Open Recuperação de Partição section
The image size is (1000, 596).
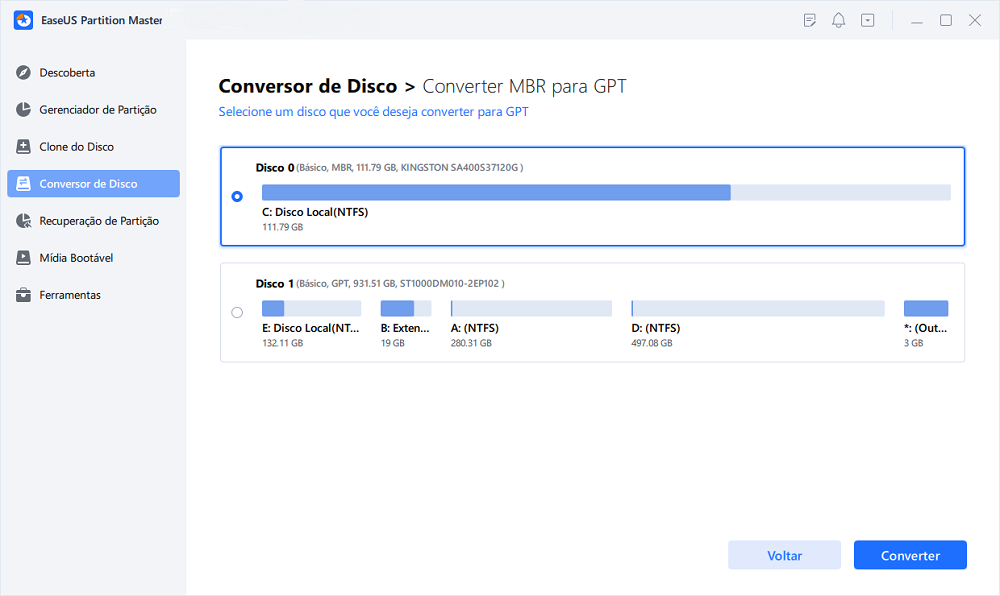click(x=93, y=221)
